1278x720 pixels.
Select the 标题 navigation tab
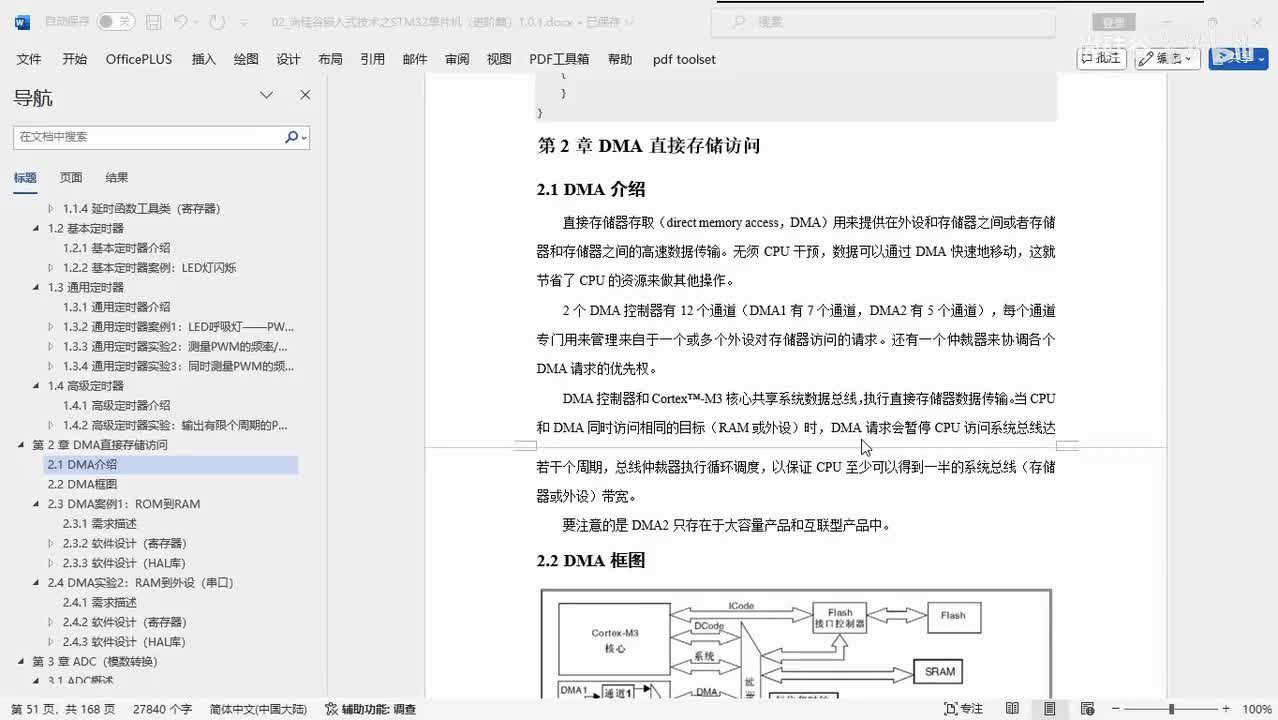coord(25,178)
